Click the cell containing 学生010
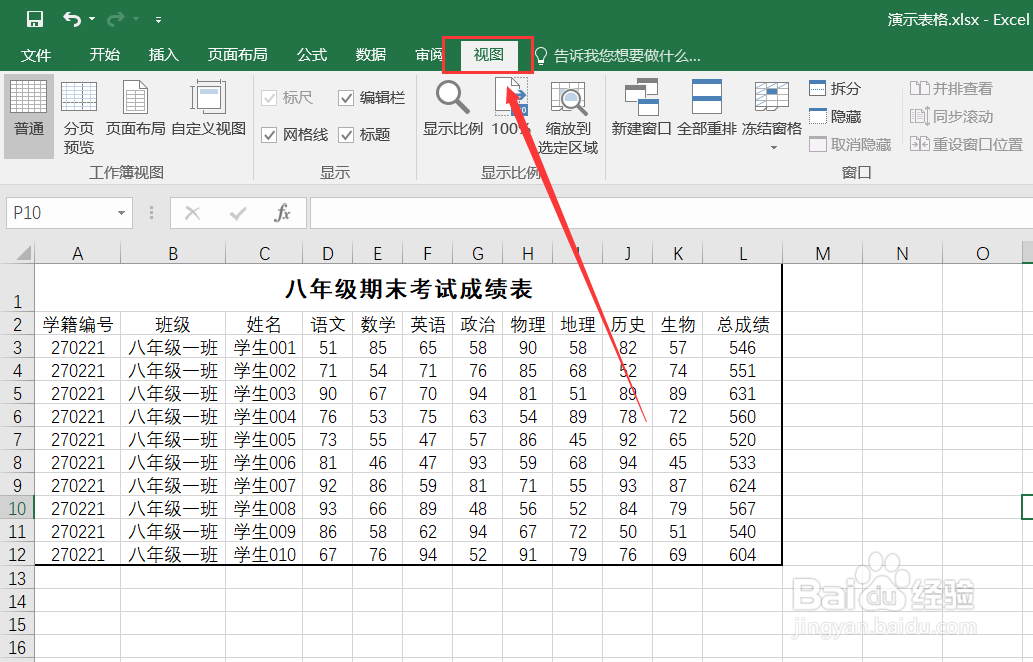 click(x=264, y=555)
